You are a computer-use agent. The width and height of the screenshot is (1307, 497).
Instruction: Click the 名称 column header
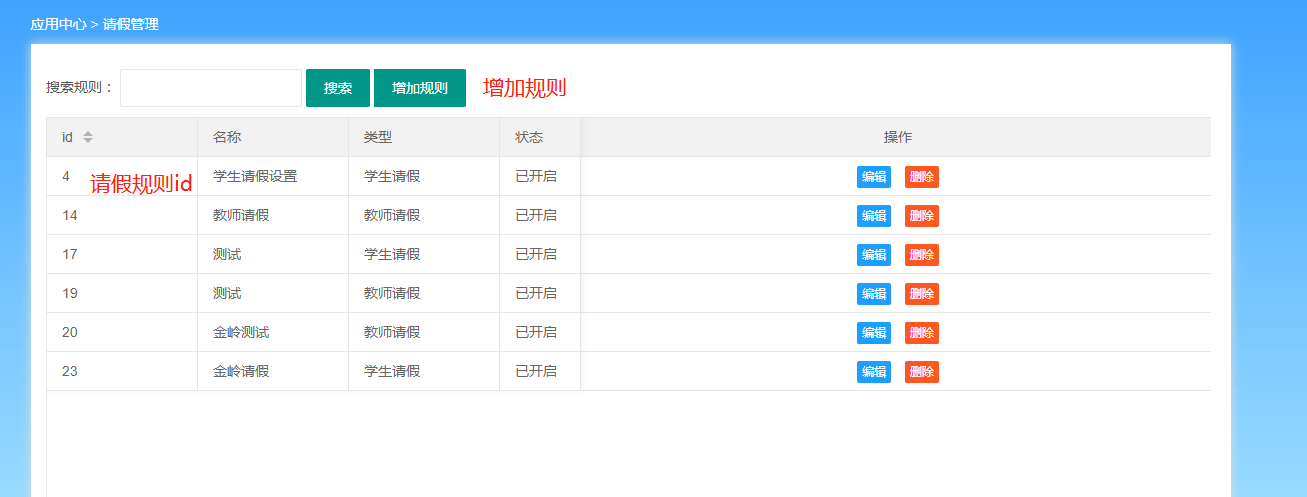tap(273, 137)
